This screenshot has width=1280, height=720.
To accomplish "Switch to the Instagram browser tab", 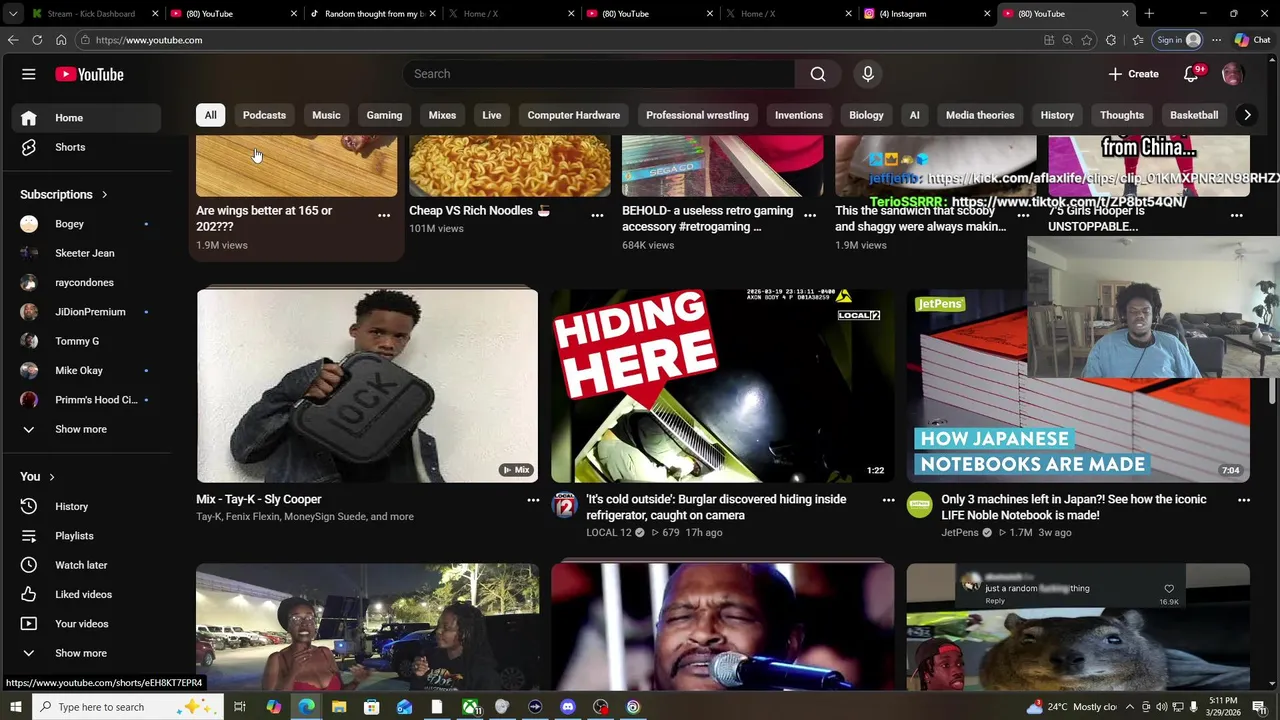I will (x=925, y=14).
